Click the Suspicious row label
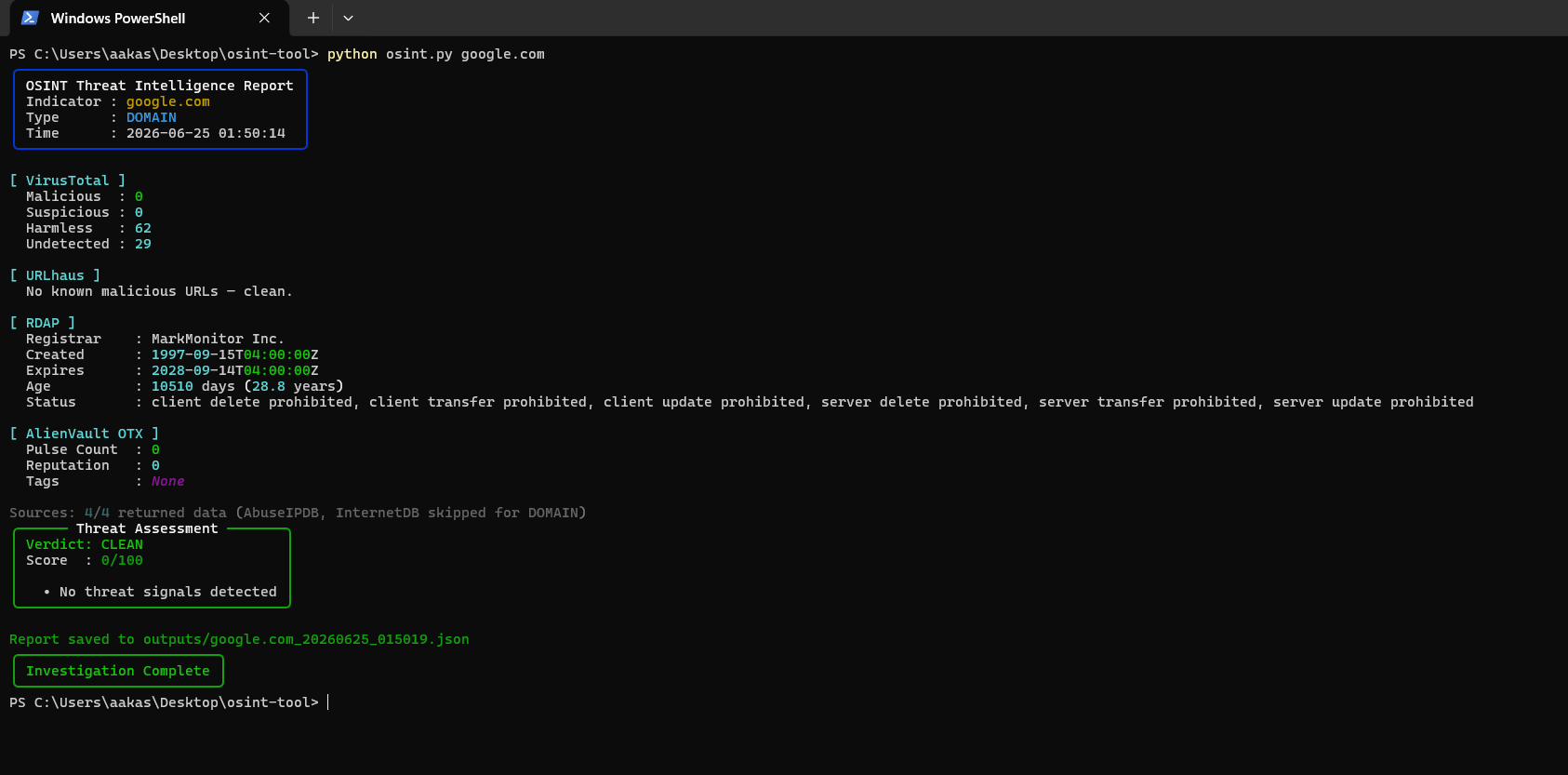 [x=68, y=212]
